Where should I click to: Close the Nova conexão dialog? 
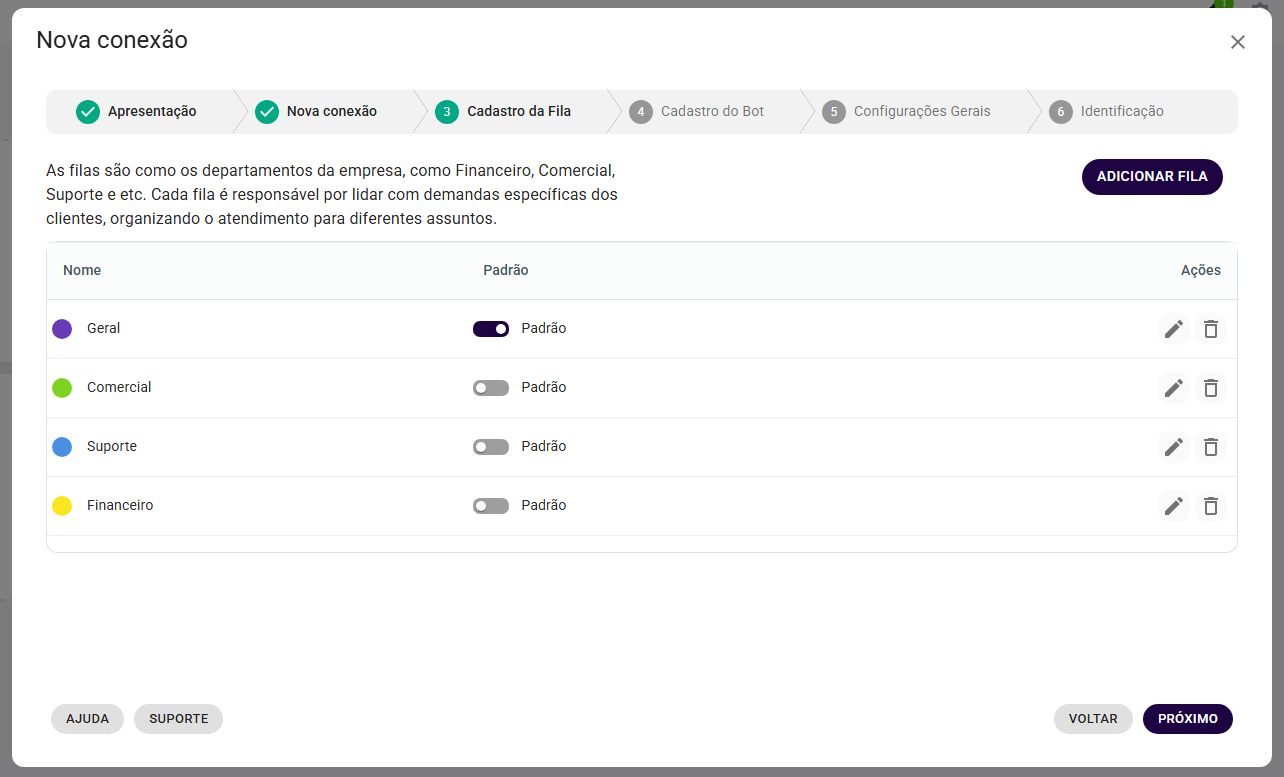(1238, 42)
